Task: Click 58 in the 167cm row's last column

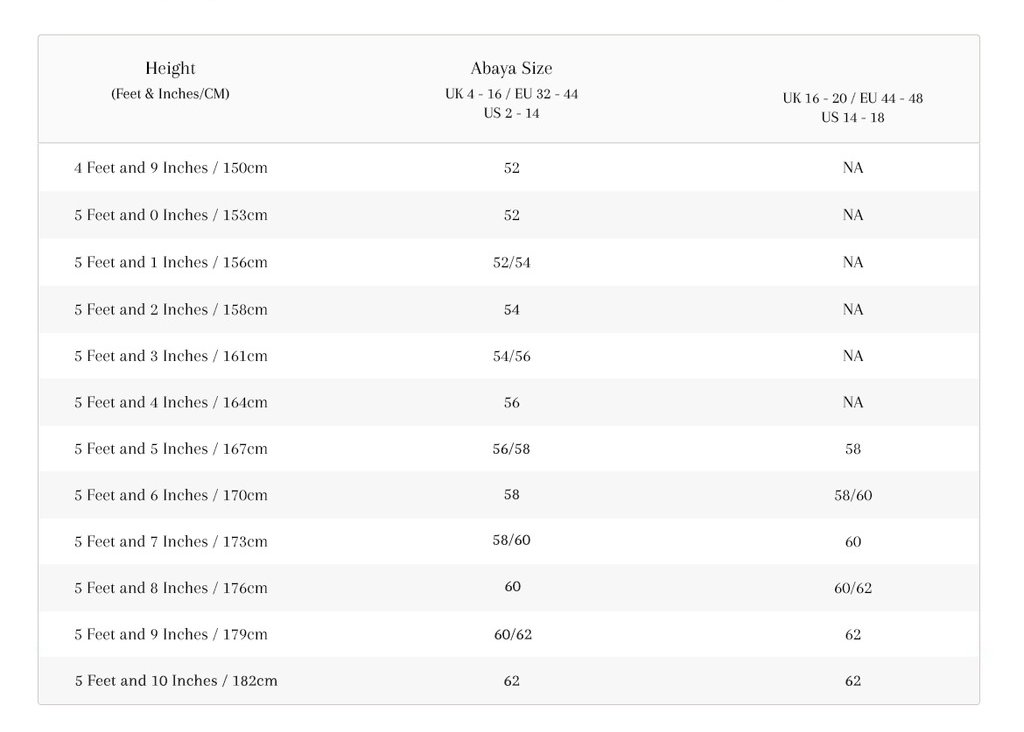Action: [853, 449]
